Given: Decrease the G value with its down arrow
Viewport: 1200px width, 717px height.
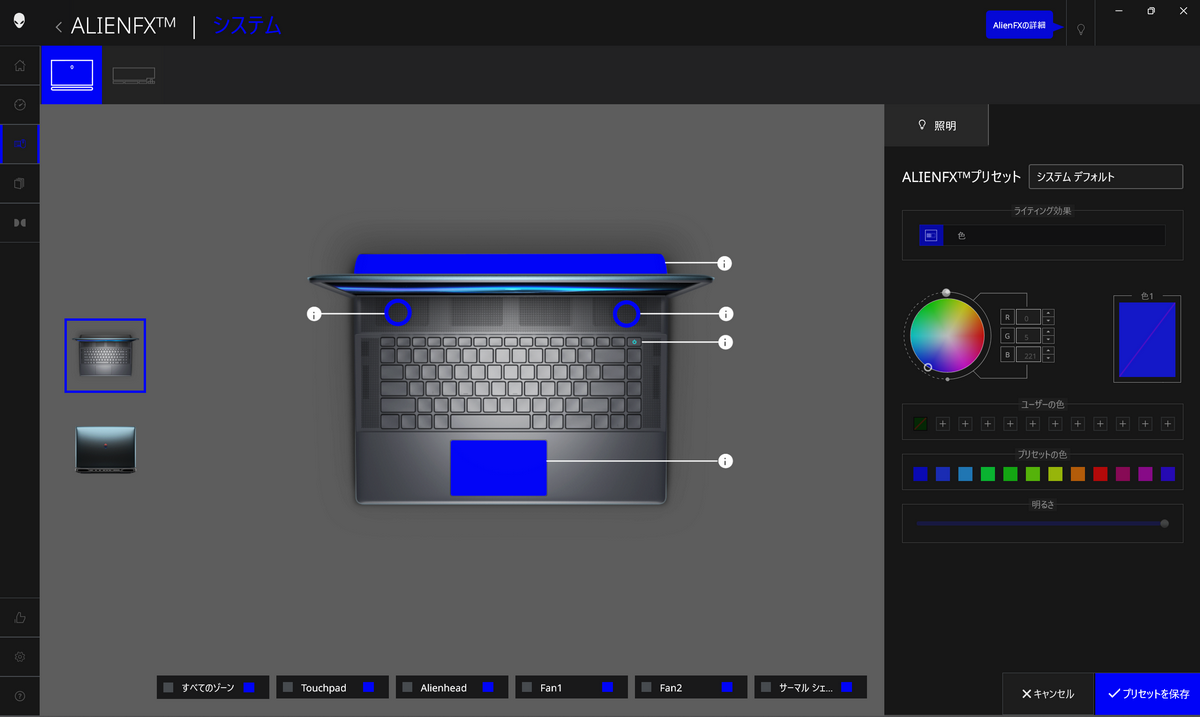Looking at the screenshot, I should (1048, 340).
